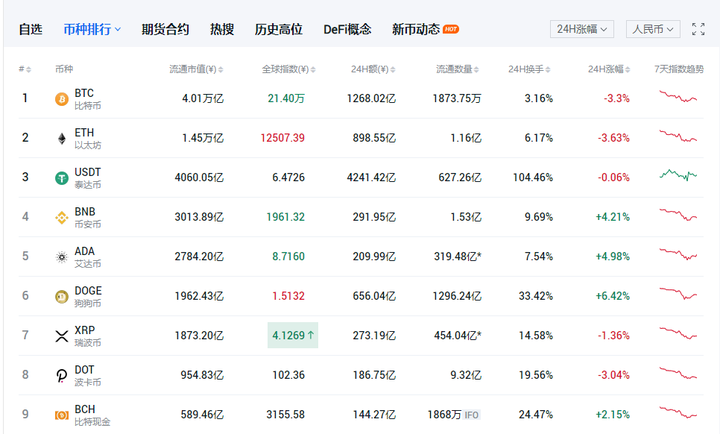Open the XRP 瑞波币 coin link

click(x=88, y=336)
